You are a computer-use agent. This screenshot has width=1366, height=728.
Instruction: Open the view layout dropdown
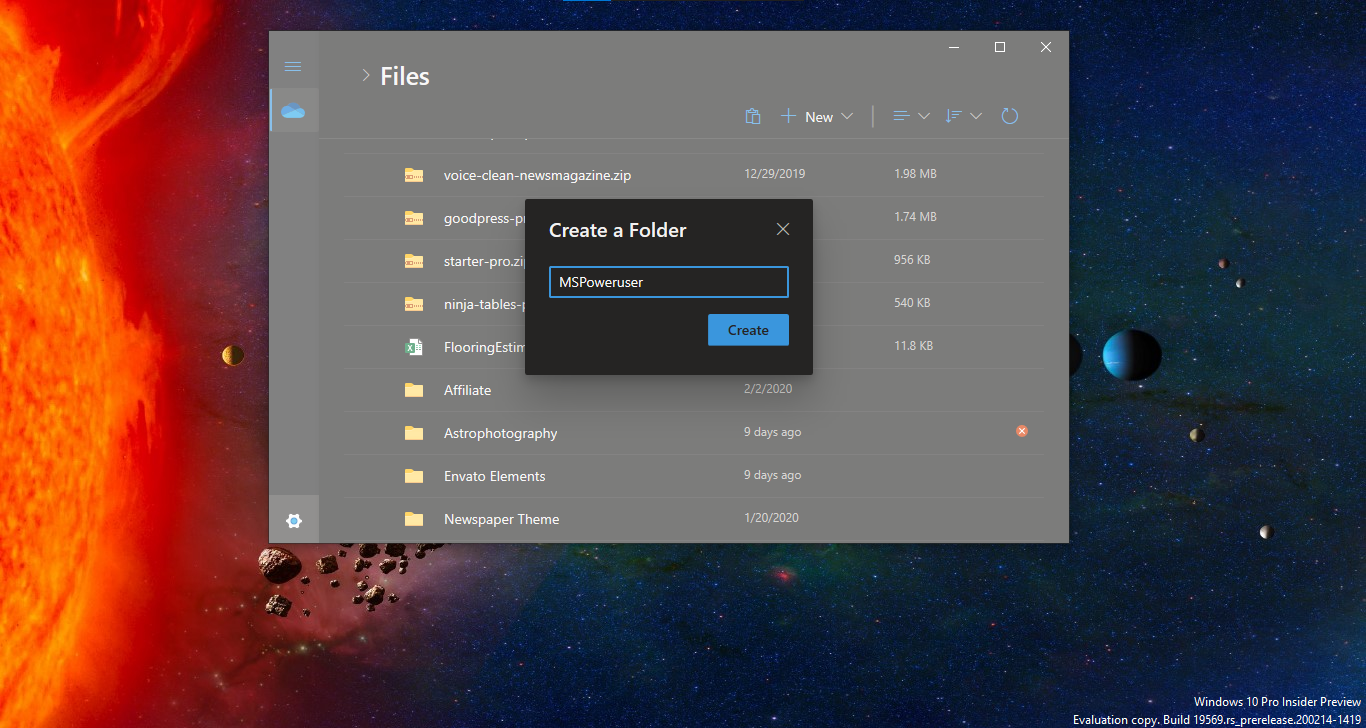tap(911, 116)
